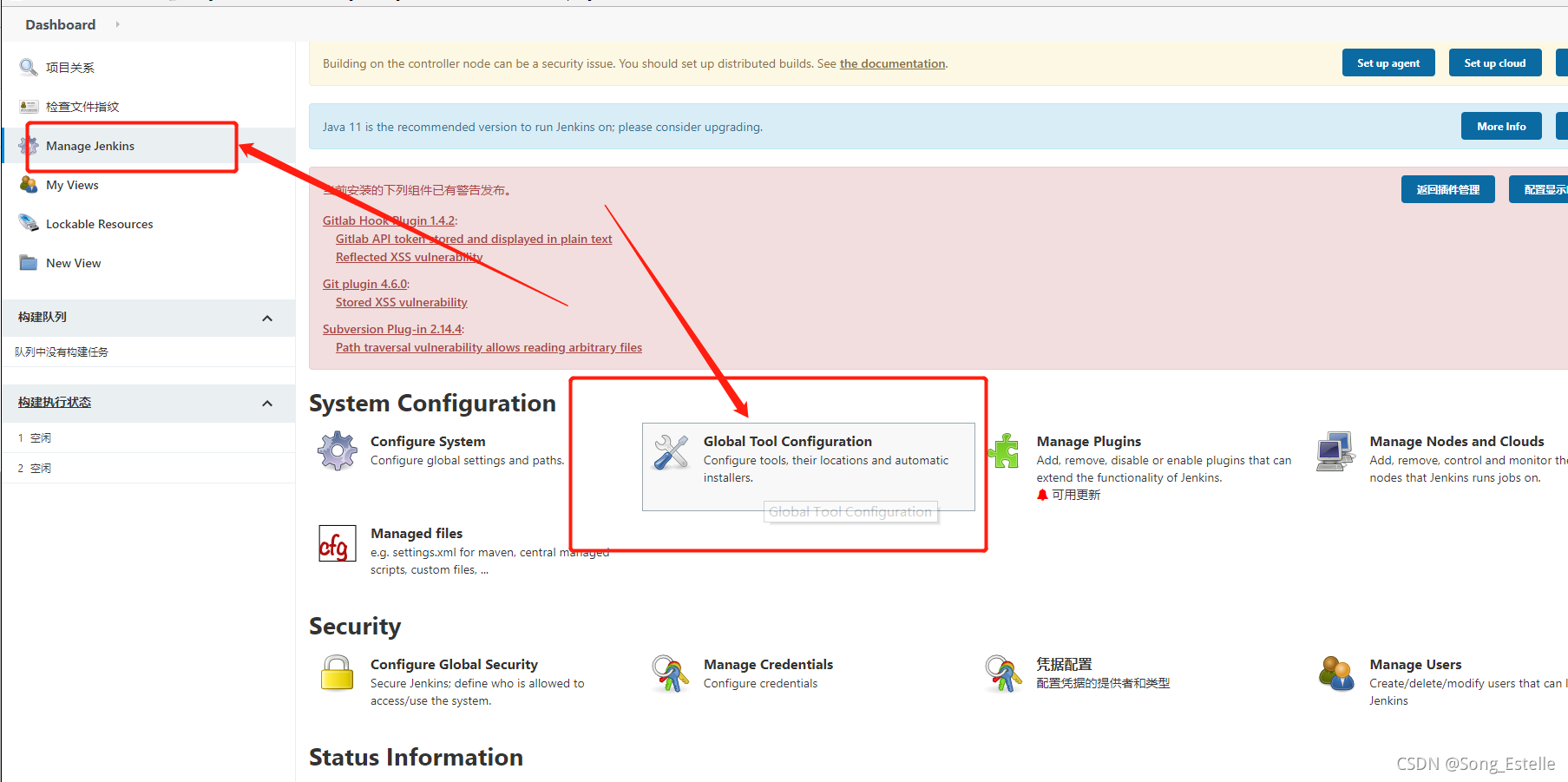Open Gitlab API token stored in plain text link
Image resolution: width=1568 pixels, height=782 pixels.
[474, 239]
